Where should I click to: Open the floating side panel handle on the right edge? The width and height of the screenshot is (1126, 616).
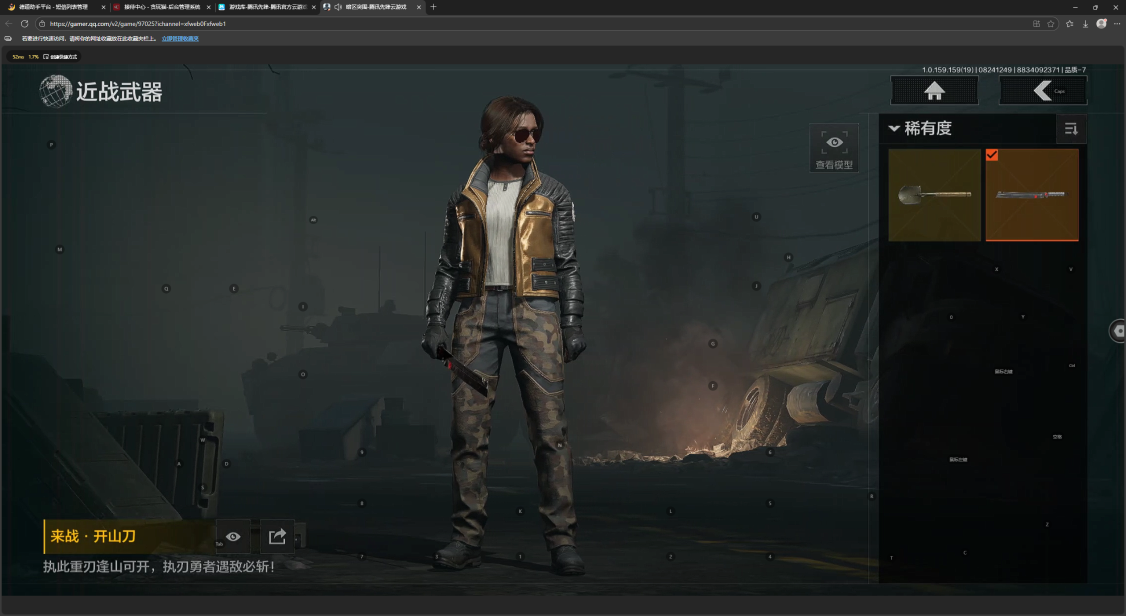pos(1118,331)
